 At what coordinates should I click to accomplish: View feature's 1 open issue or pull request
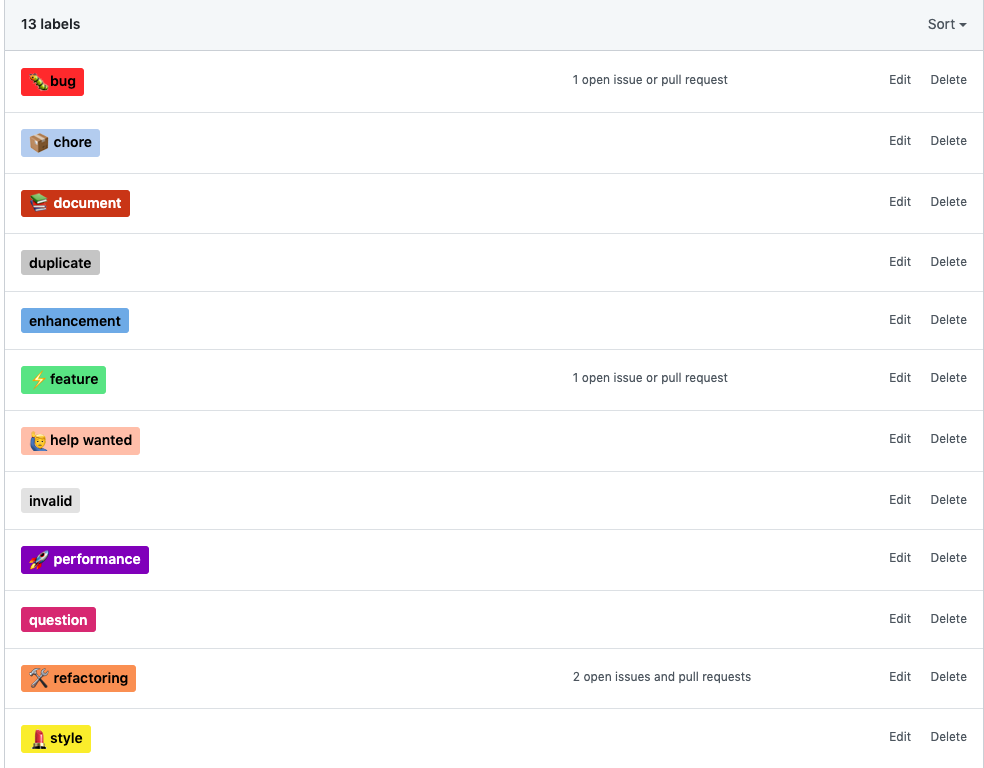coord(650,378)
